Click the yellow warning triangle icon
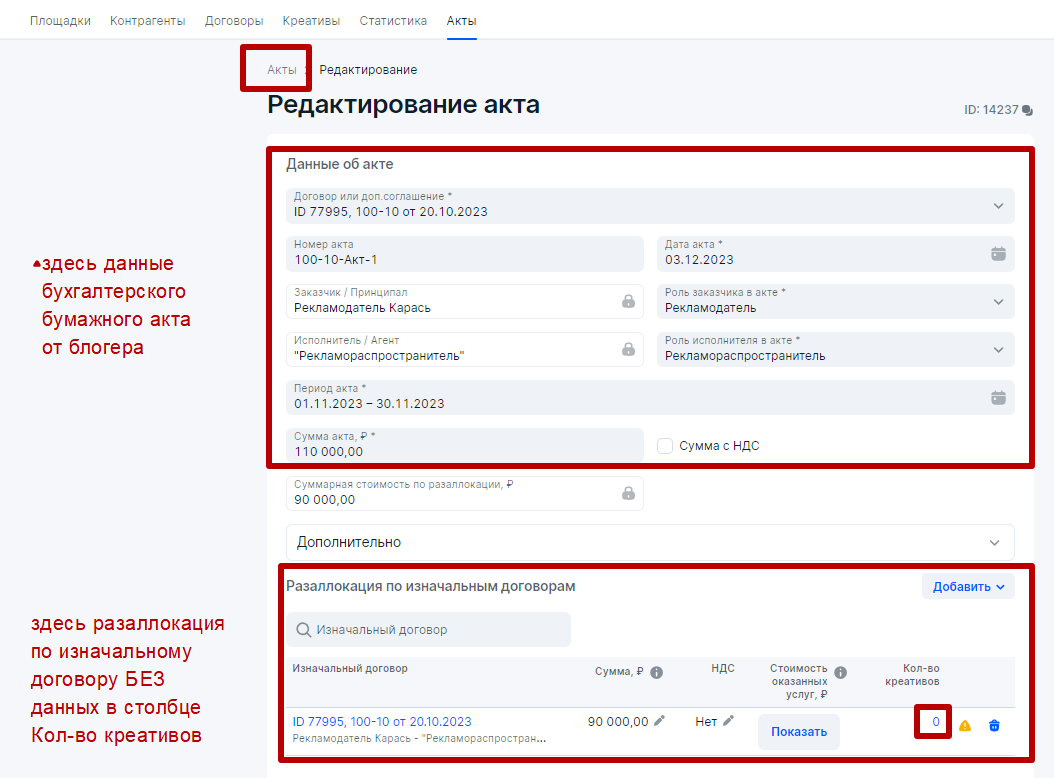Screen dimensions: 1054x778 click(x=965, y=726)
